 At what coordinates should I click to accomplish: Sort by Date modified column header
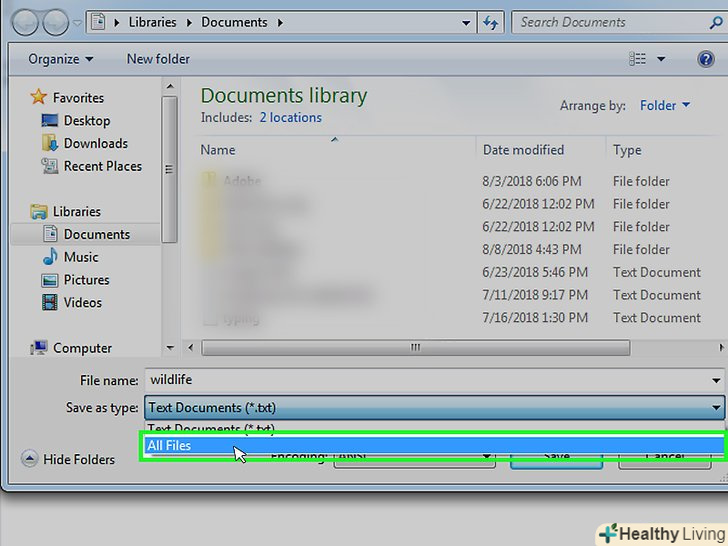[x=523, y=150]
